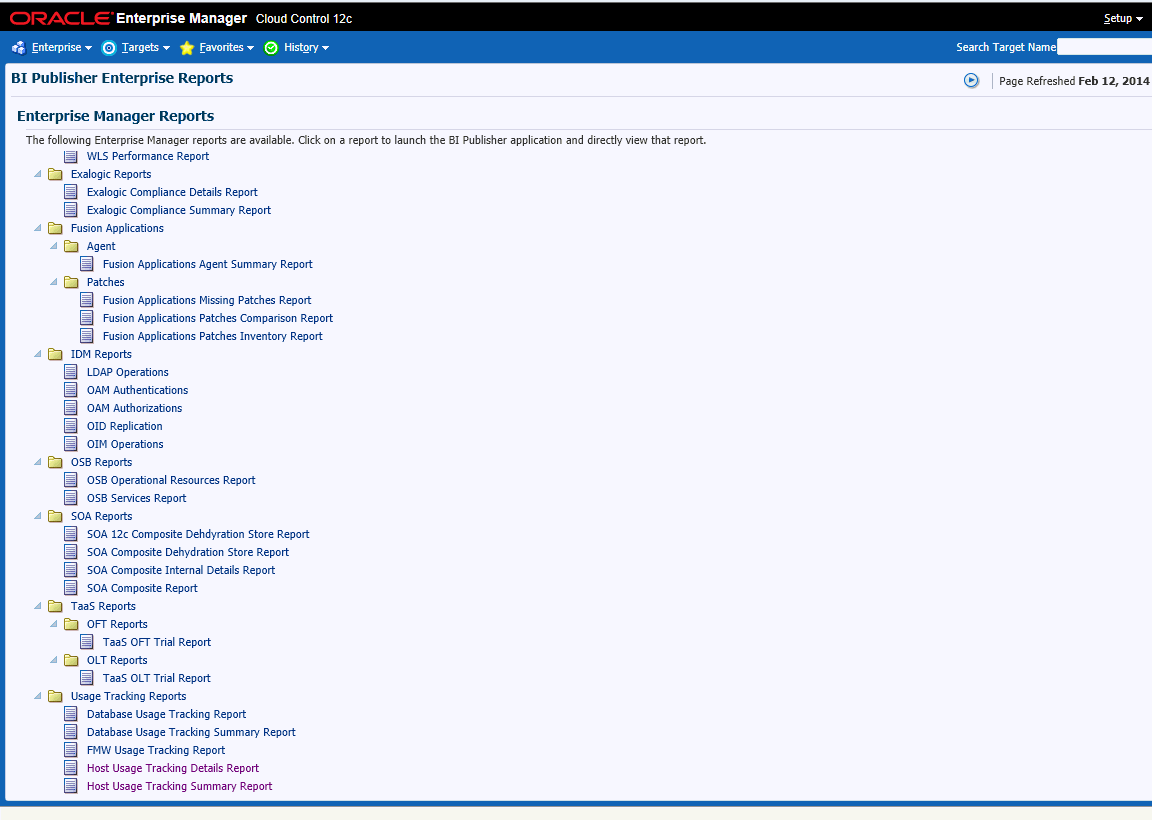Screen dimensions: 1152x820
Task: Click the SOA Reports folder icon
Action: pos(55,516)
